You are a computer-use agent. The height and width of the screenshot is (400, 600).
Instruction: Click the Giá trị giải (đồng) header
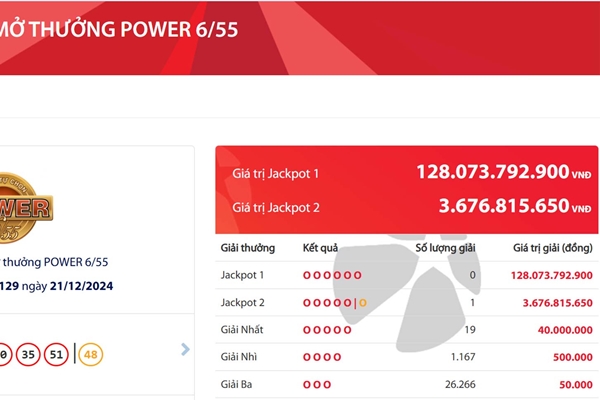[553, 246]
